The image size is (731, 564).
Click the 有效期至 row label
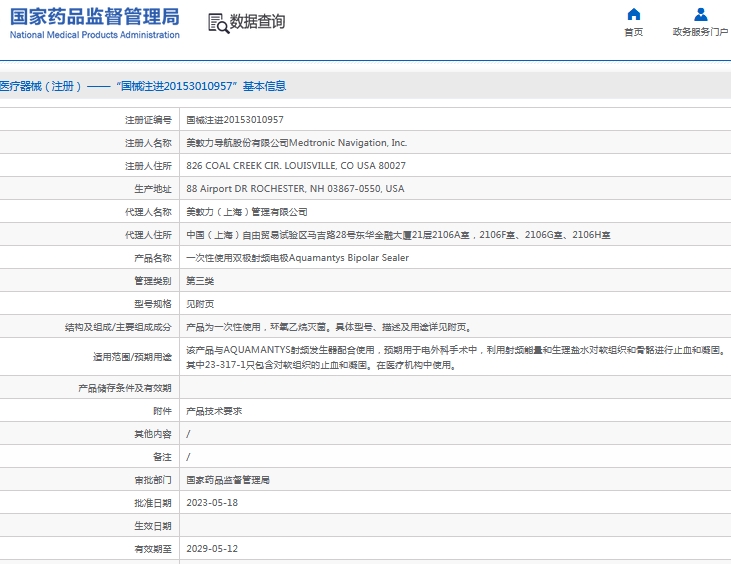coord(153,549)
